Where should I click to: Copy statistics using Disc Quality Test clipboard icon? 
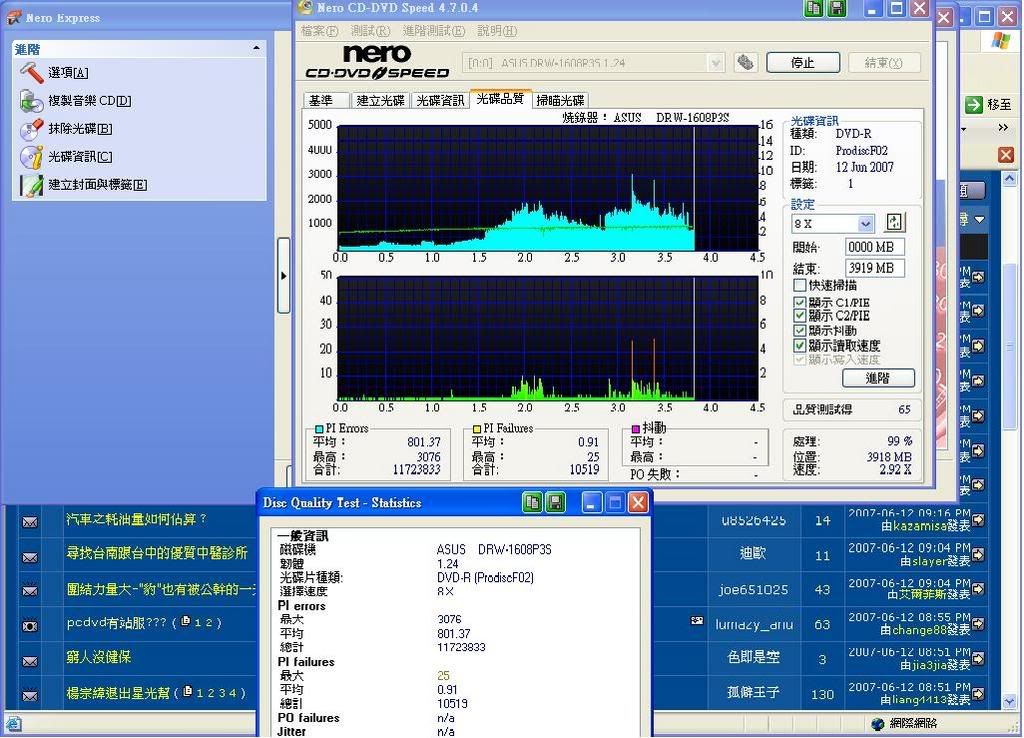(x=533, y=502)
